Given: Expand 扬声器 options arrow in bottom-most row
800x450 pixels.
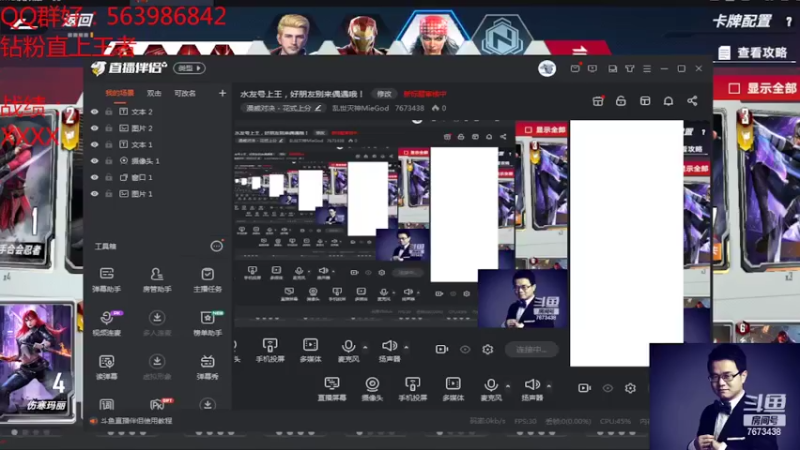Looking at the screenshot, I should pyautogui.click(x=549, y=386).
